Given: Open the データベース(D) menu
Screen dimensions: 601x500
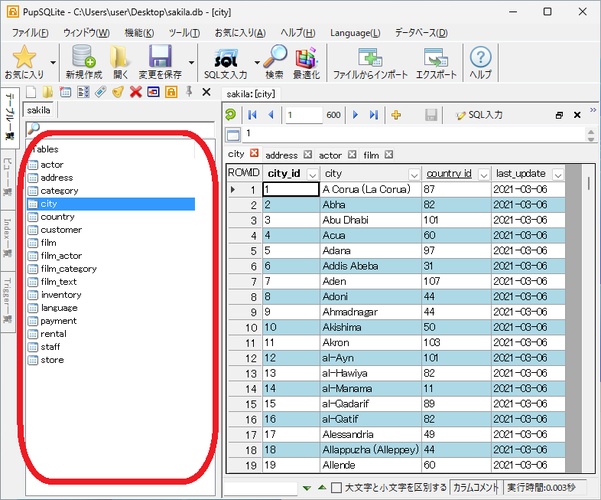Looking at the screenshot, I should pyautogui.click(x=421, y=33).
